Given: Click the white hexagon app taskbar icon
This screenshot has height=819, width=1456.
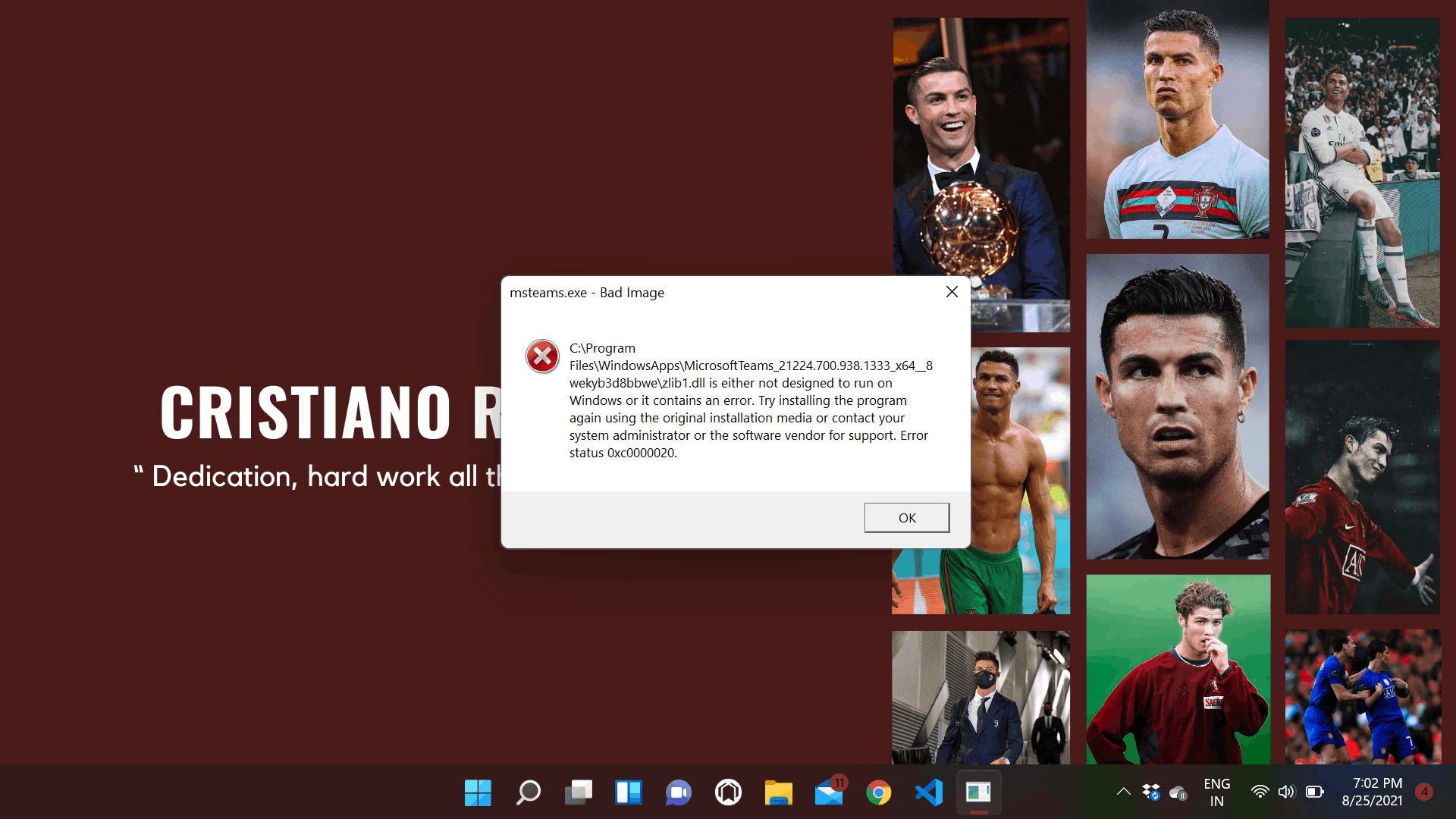Looking at the screenshot, I should (728, 792).
